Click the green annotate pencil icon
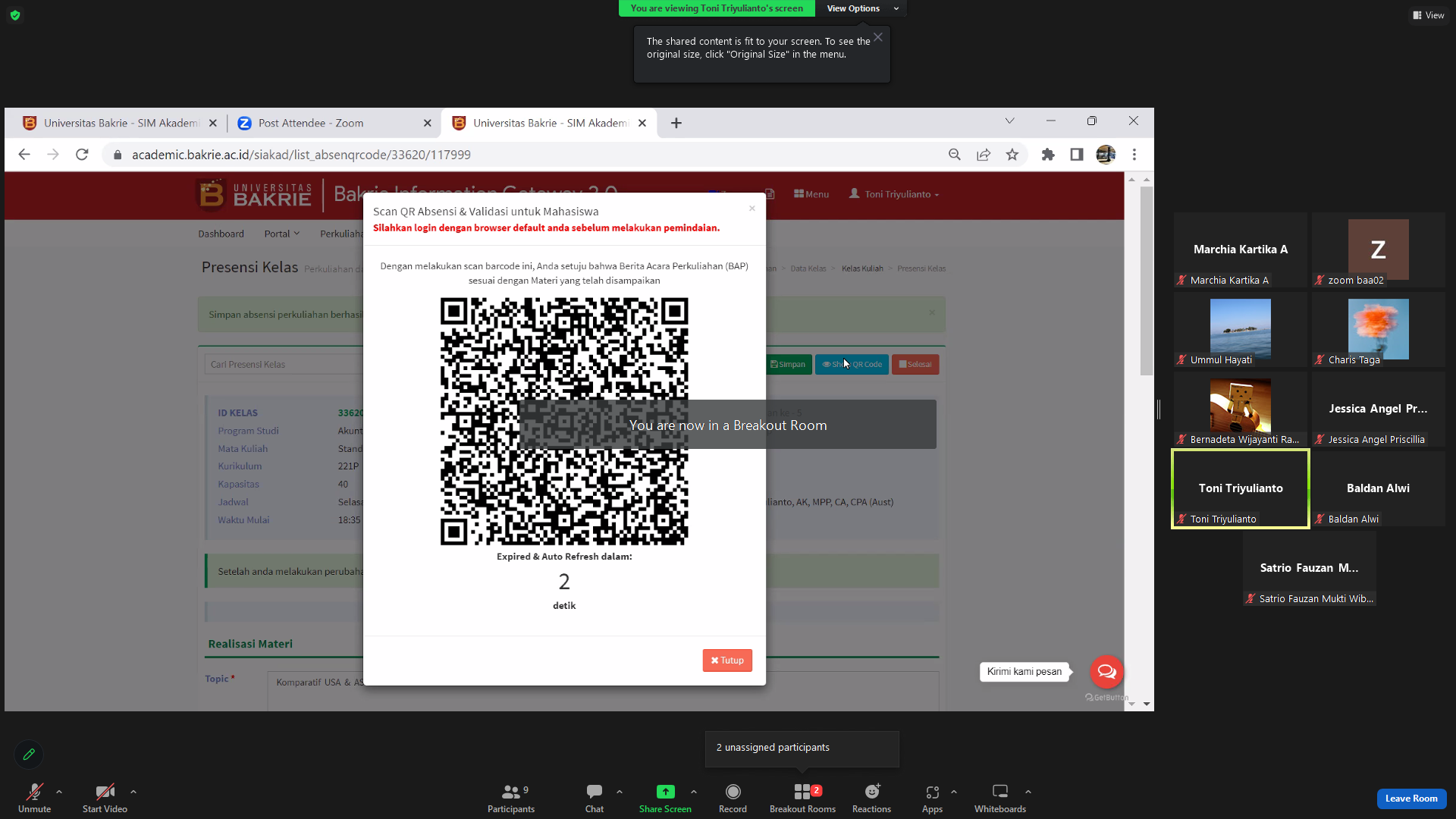1456x819 pixels. coord(29,755)
